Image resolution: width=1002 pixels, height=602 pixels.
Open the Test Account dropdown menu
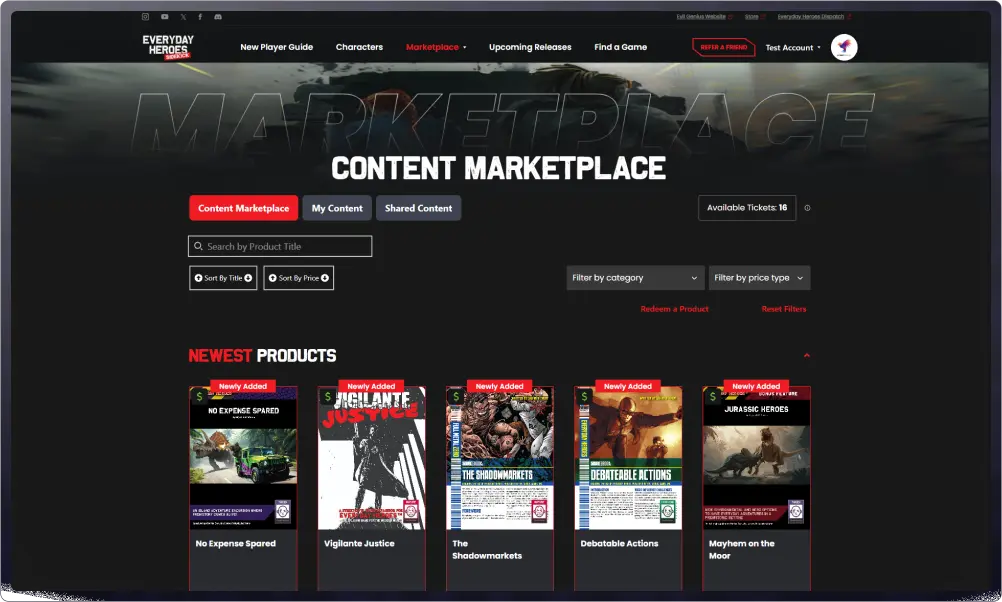793,47
